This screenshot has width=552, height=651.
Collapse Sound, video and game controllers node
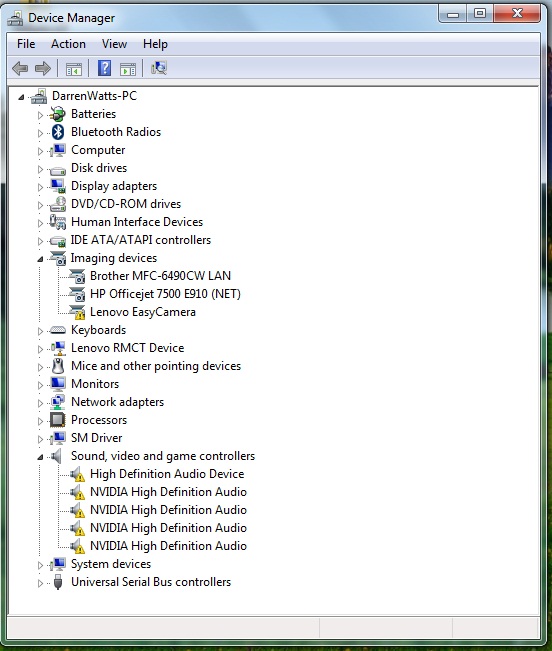40,457
